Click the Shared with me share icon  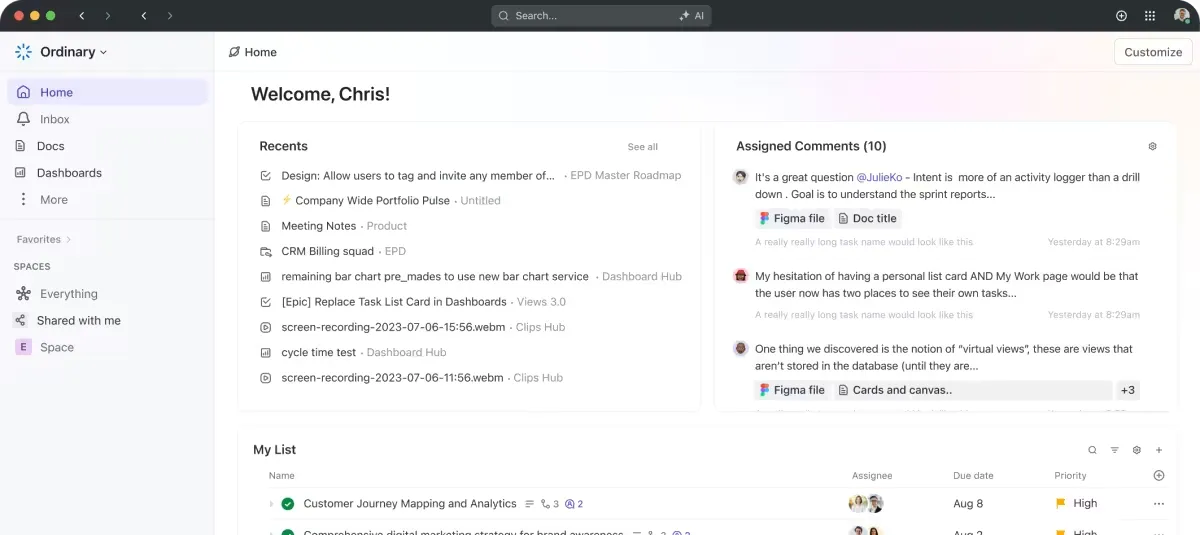coord(20,321)
